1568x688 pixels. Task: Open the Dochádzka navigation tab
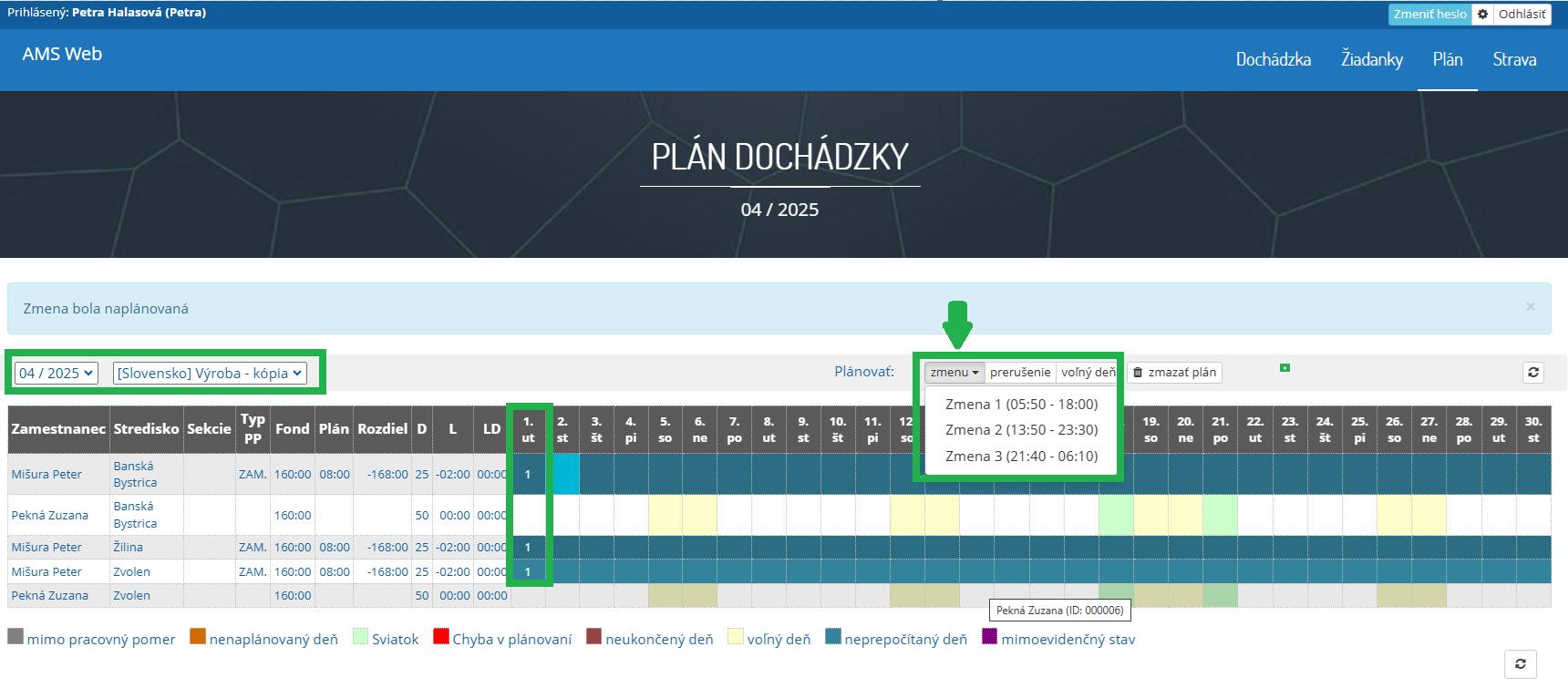1274,59
